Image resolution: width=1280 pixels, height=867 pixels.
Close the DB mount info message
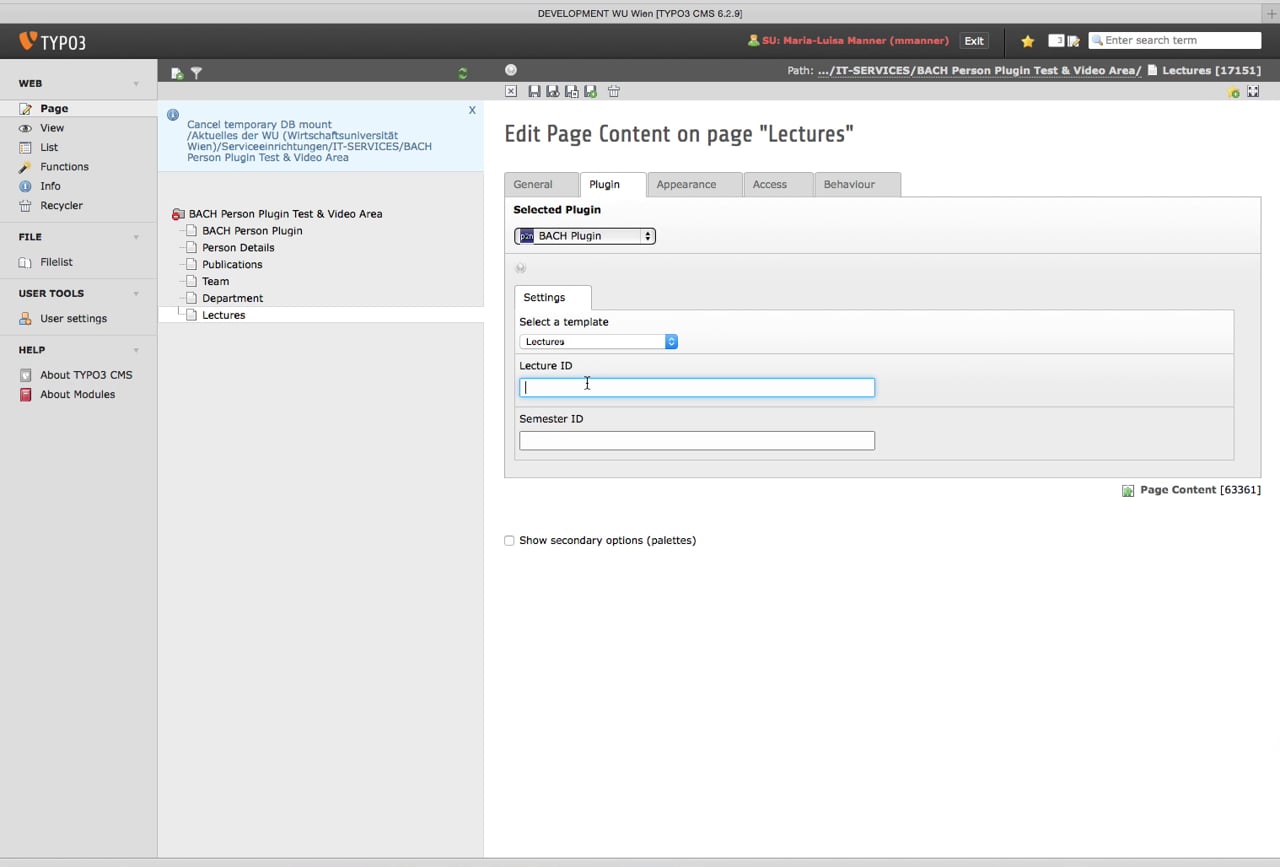tap(472, 110)
